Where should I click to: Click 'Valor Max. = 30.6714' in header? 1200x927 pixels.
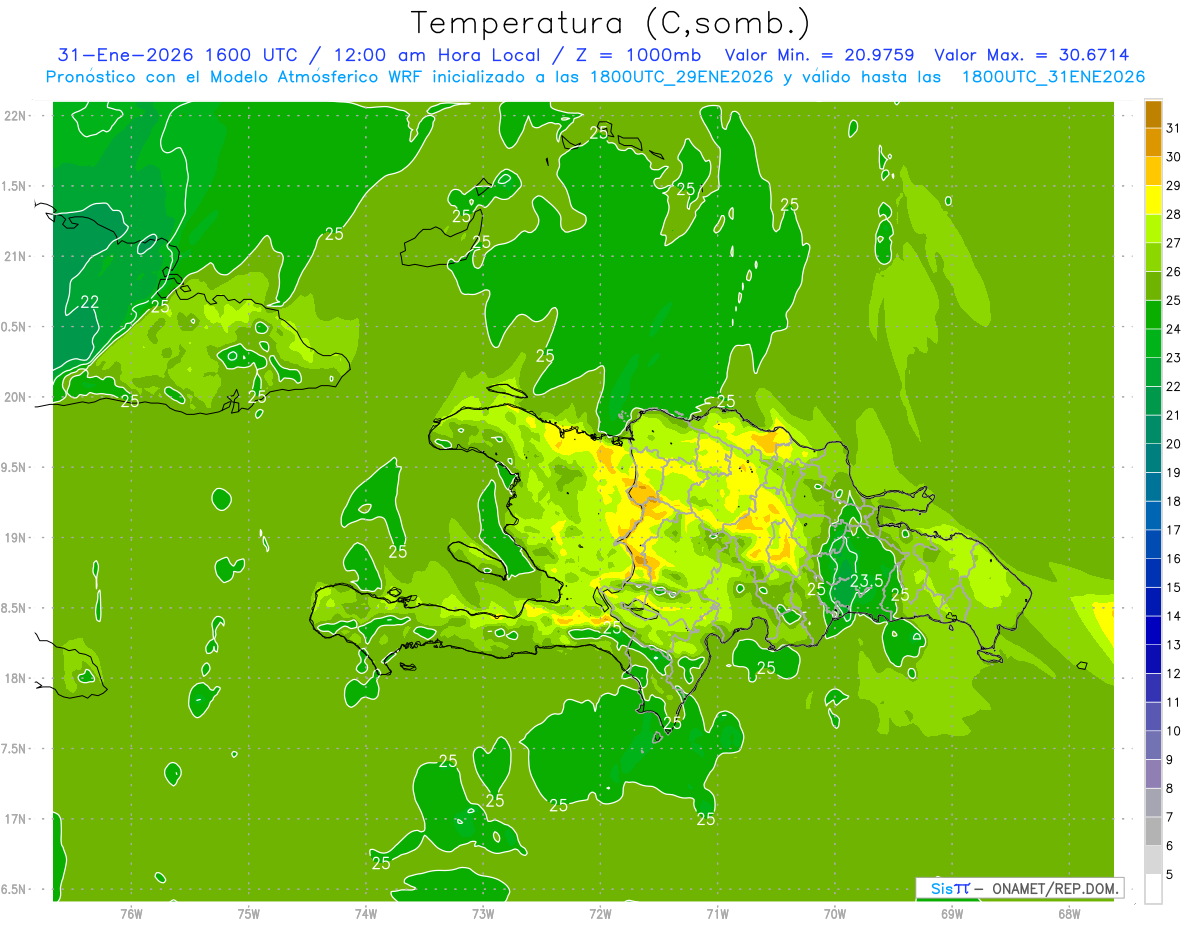click(x=1033, y=55)
